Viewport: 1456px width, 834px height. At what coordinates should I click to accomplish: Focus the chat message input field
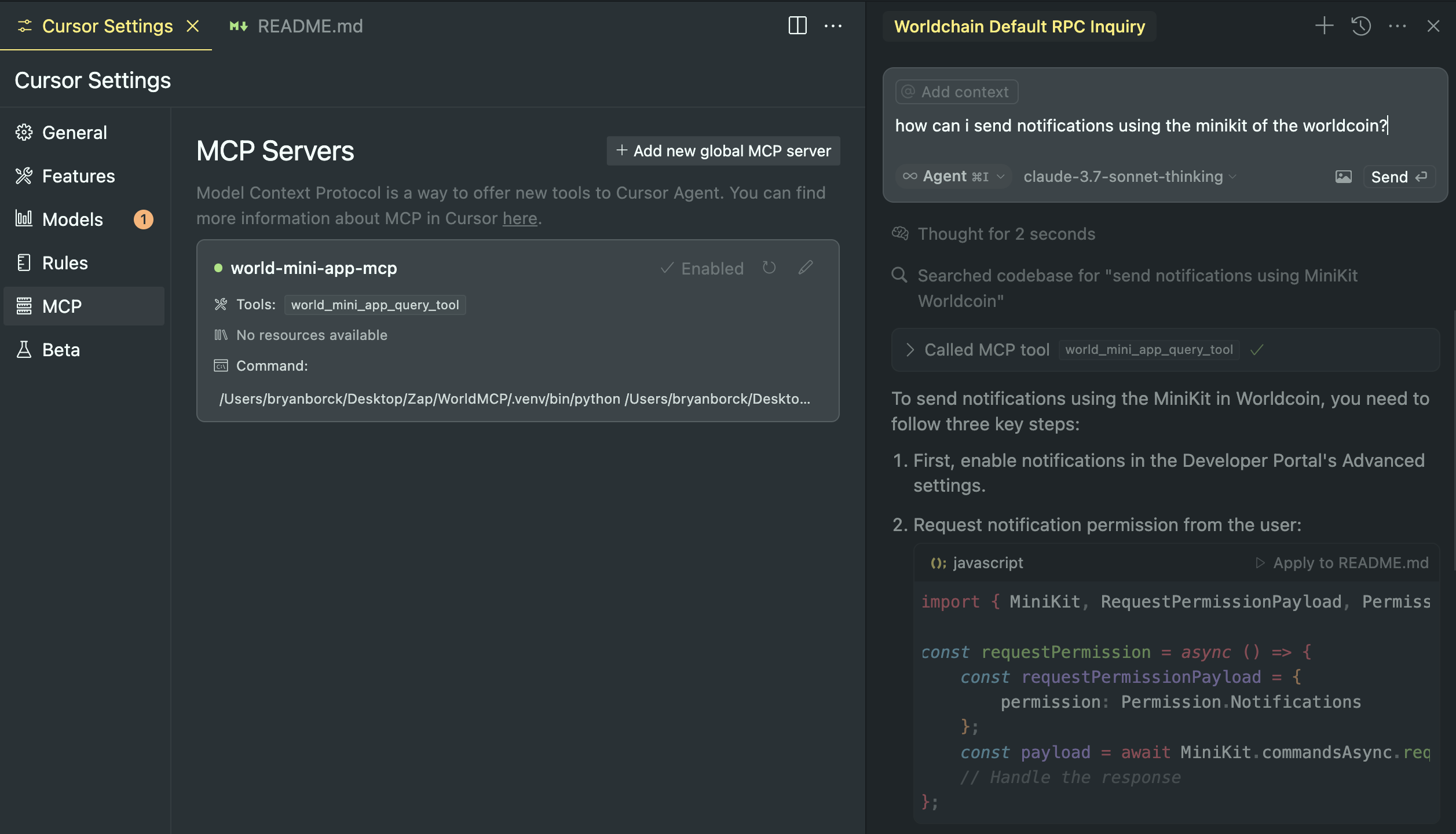pos(1165,126)
